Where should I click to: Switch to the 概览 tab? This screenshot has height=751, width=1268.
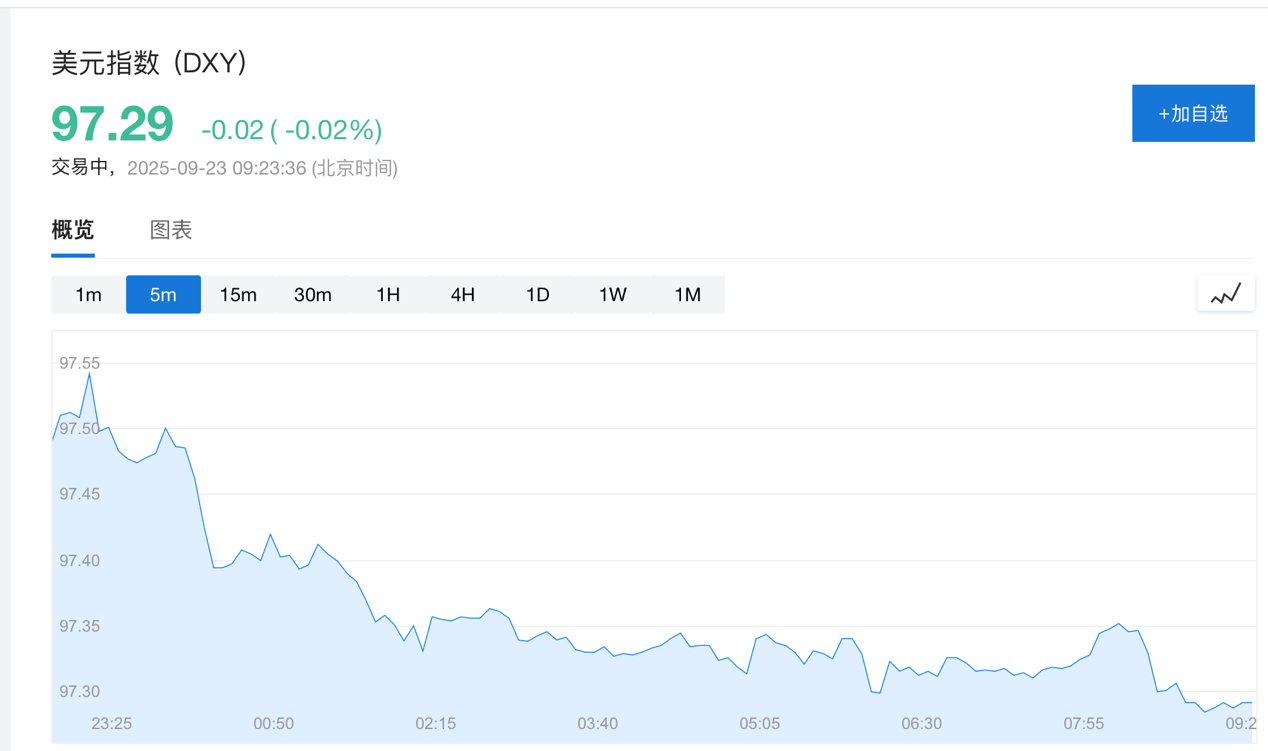[x=73, y=230]
